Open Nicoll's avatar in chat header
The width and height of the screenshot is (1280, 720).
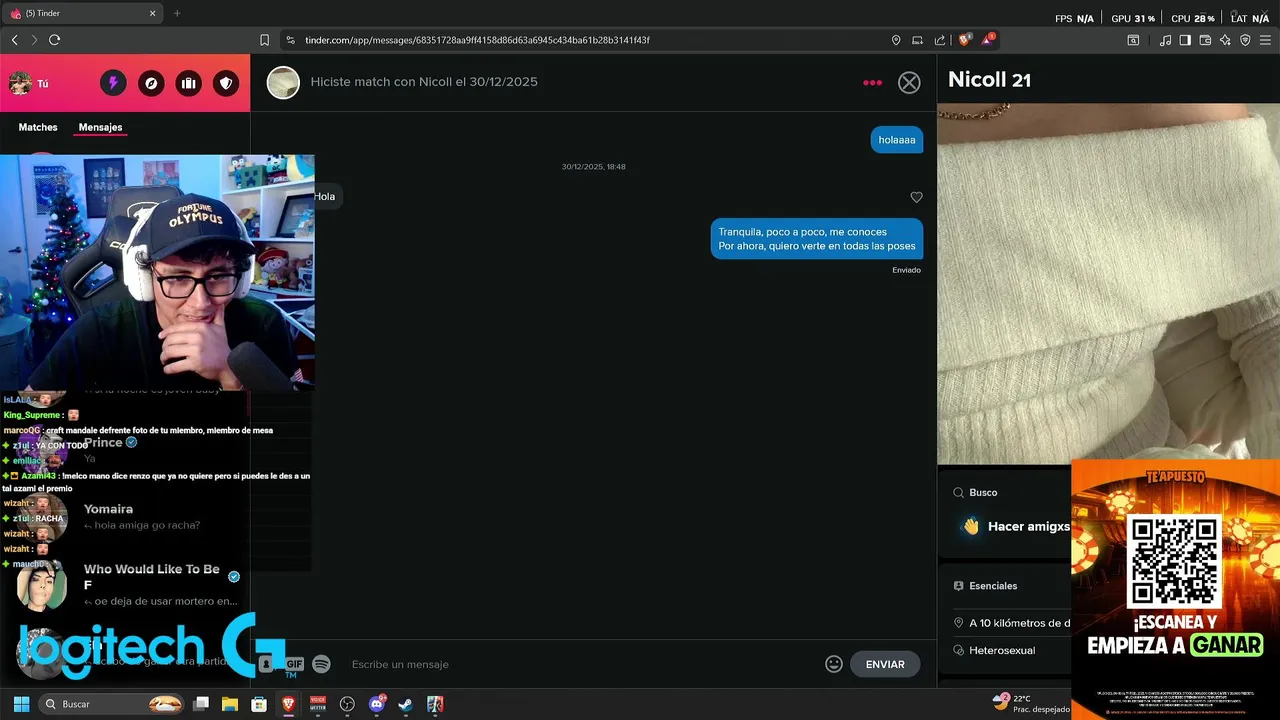coord(283,82)
